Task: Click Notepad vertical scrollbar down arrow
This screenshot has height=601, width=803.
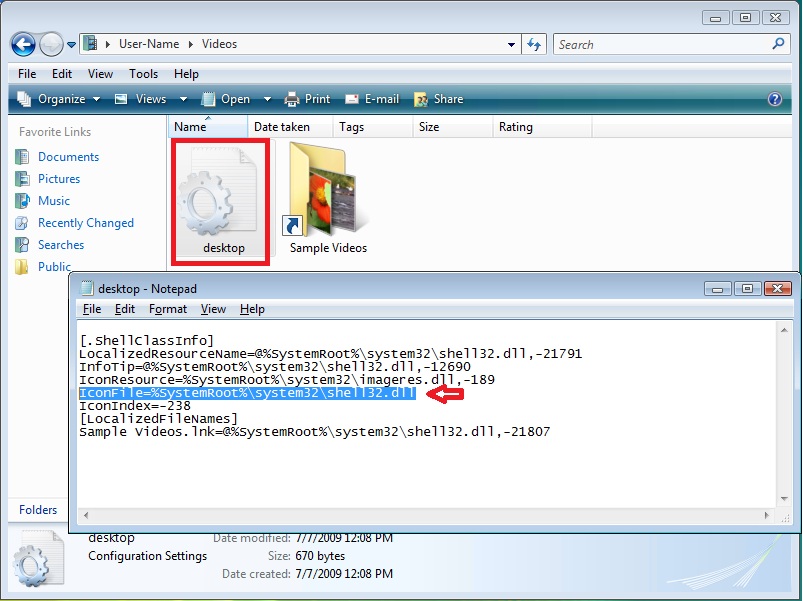Action: tap(784, 499)
